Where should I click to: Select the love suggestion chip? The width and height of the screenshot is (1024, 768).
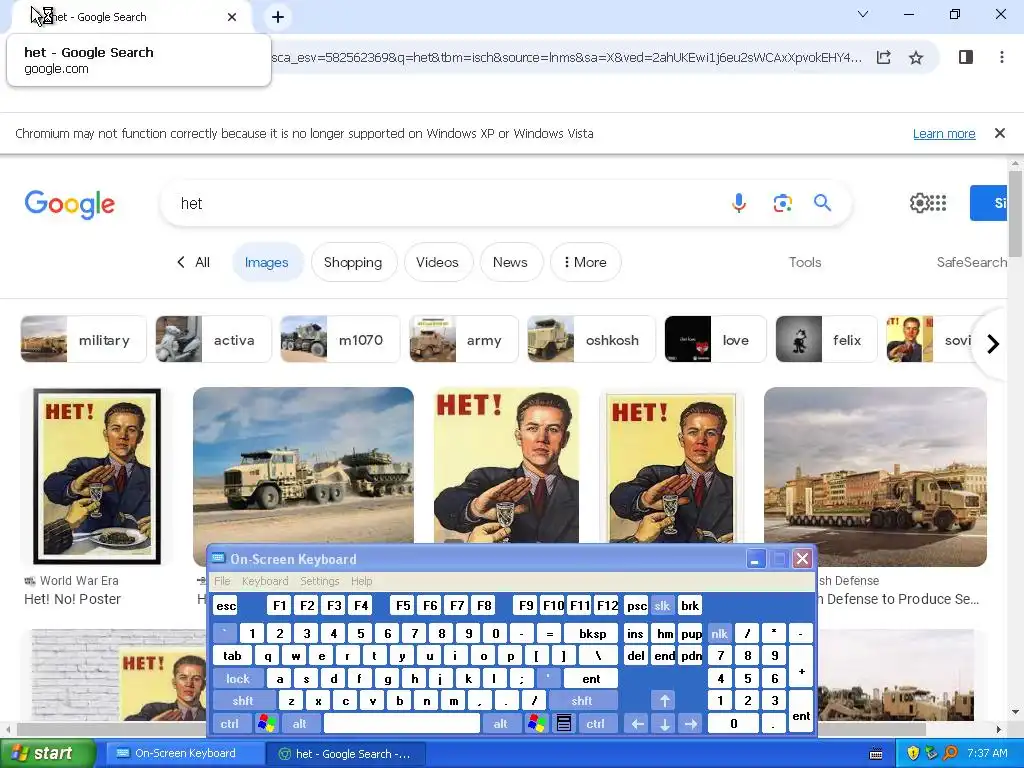pos(715,339)
